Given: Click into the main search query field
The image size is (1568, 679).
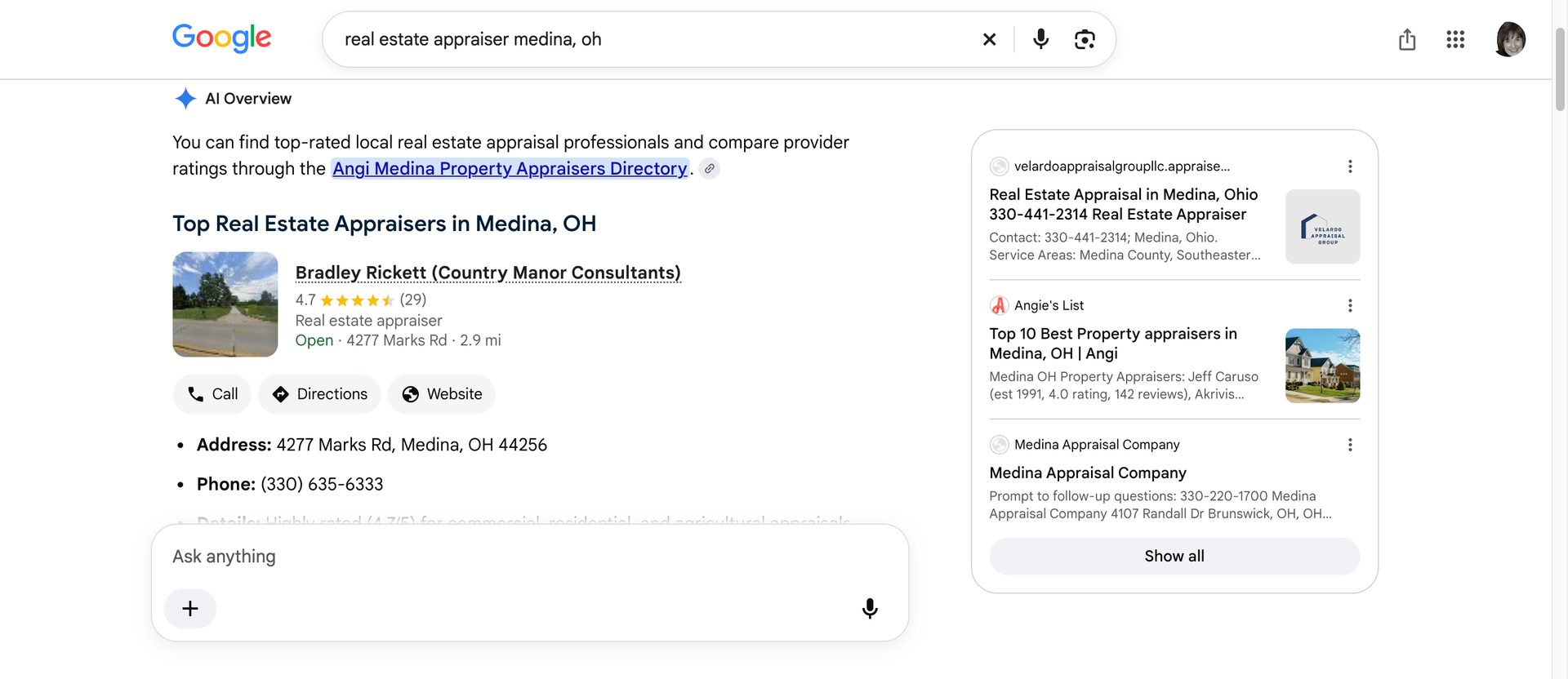Looking at the screenshot, I should coord(653,39).
